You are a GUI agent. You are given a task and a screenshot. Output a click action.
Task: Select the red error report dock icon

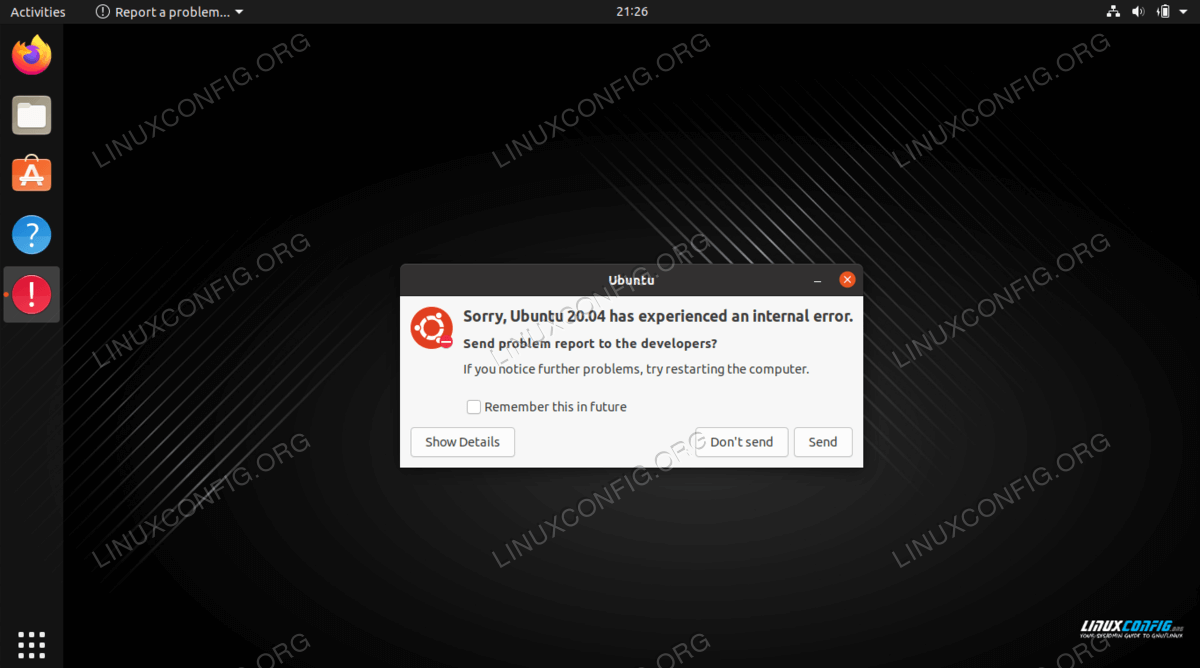[x=32, y=294]
